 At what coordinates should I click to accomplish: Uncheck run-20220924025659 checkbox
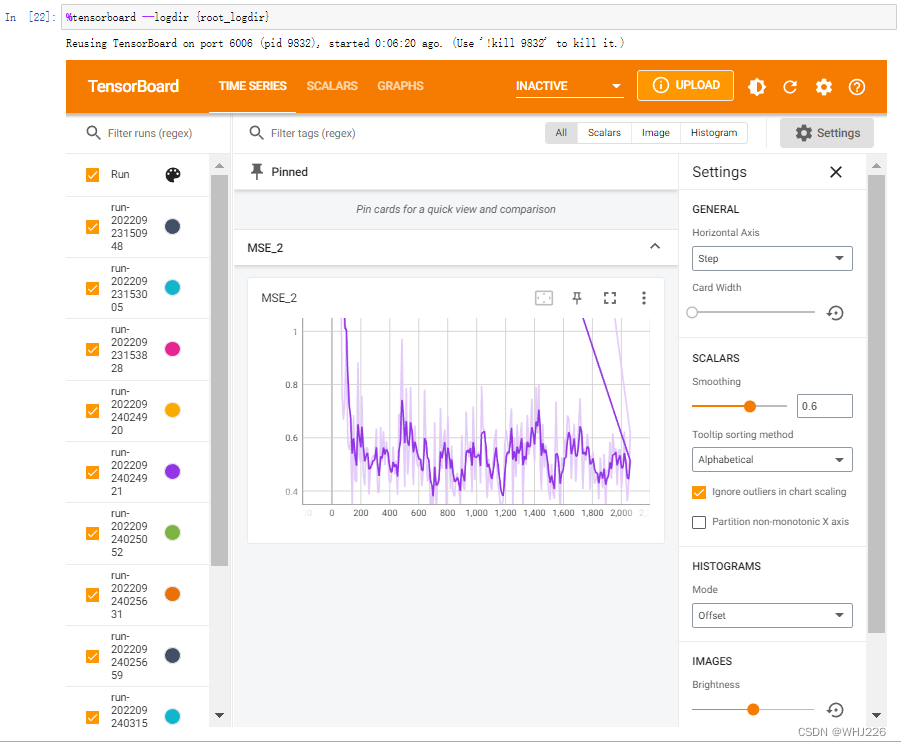point(92,656)
